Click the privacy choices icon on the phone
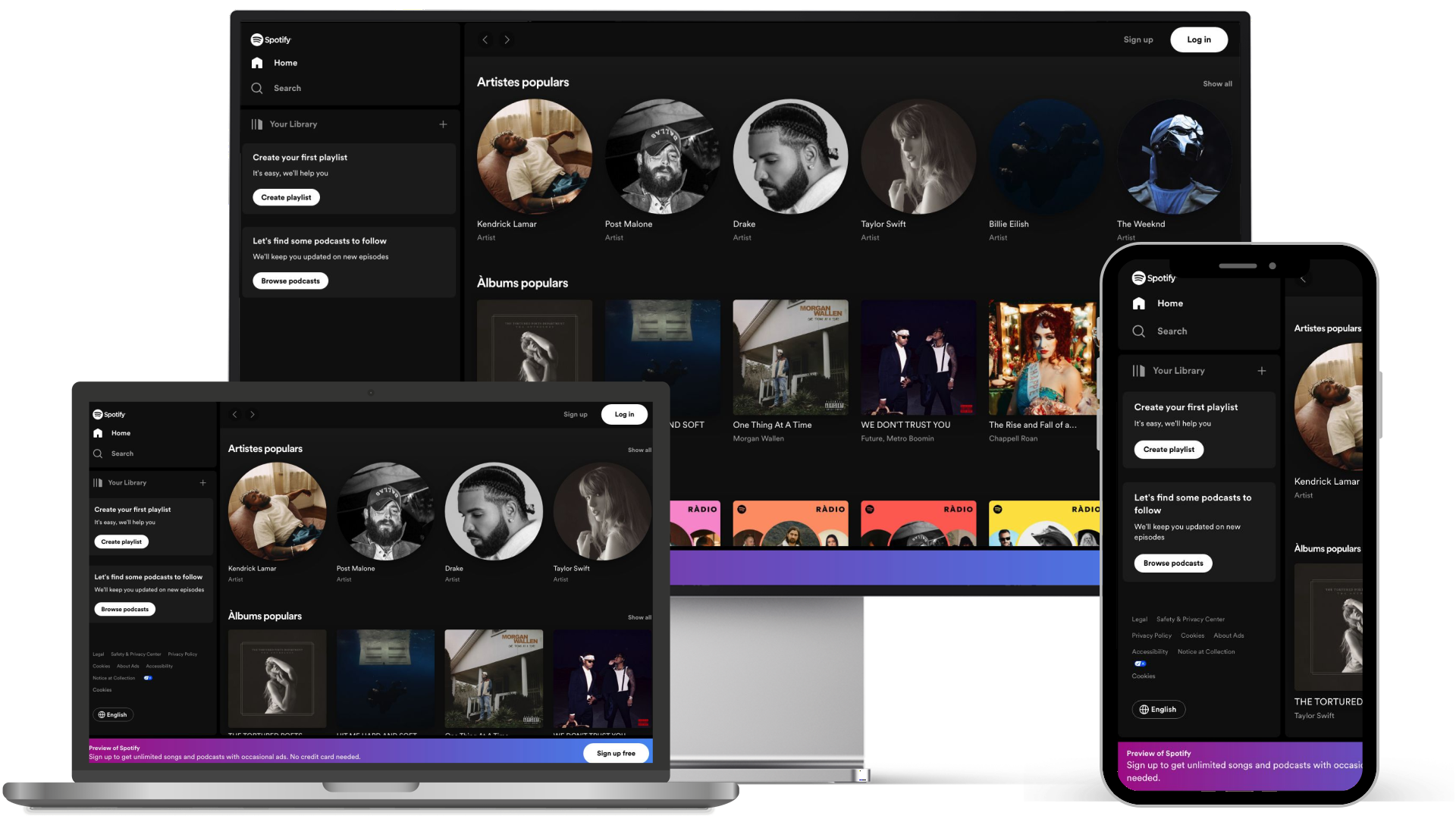Screen dimensions: 1456x819 point(1140,664)
